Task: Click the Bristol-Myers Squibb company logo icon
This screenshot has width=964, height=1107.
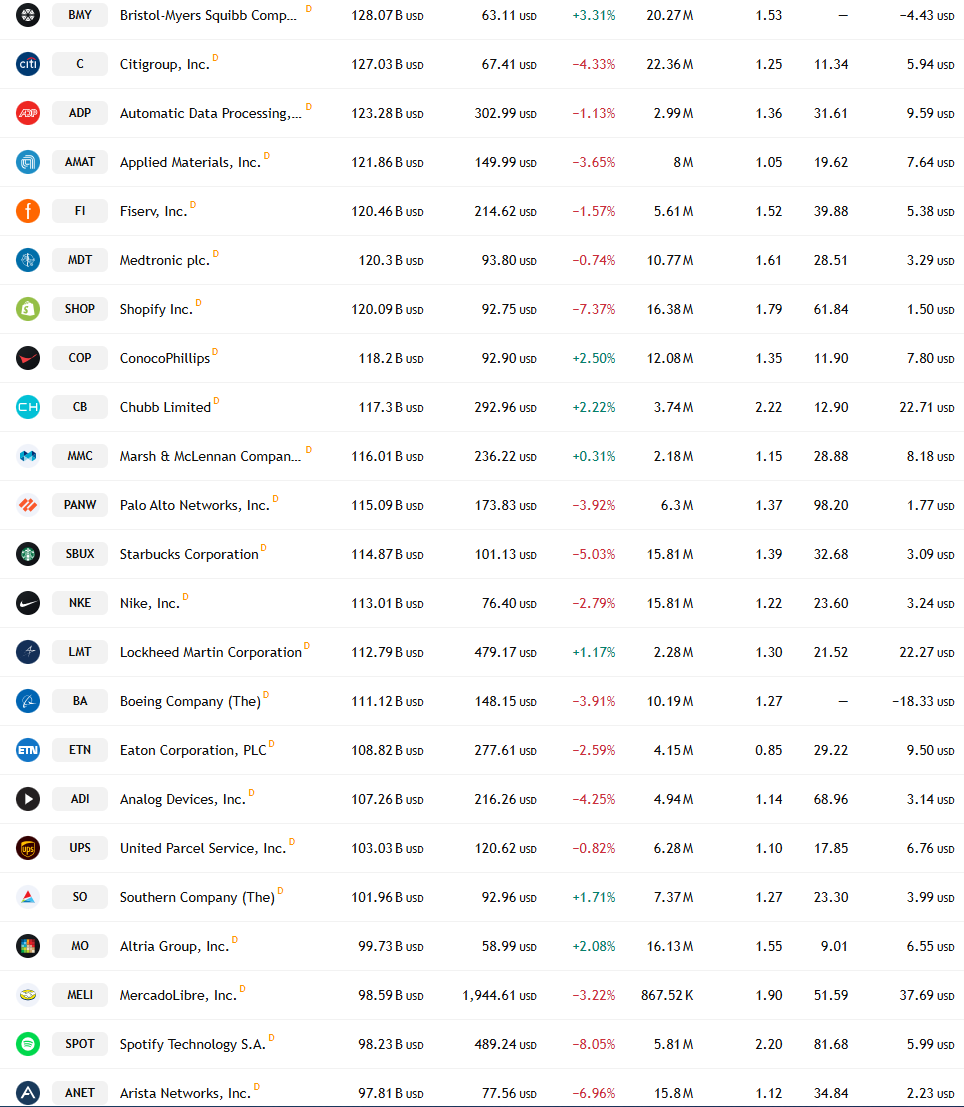Action: point(28,15)
